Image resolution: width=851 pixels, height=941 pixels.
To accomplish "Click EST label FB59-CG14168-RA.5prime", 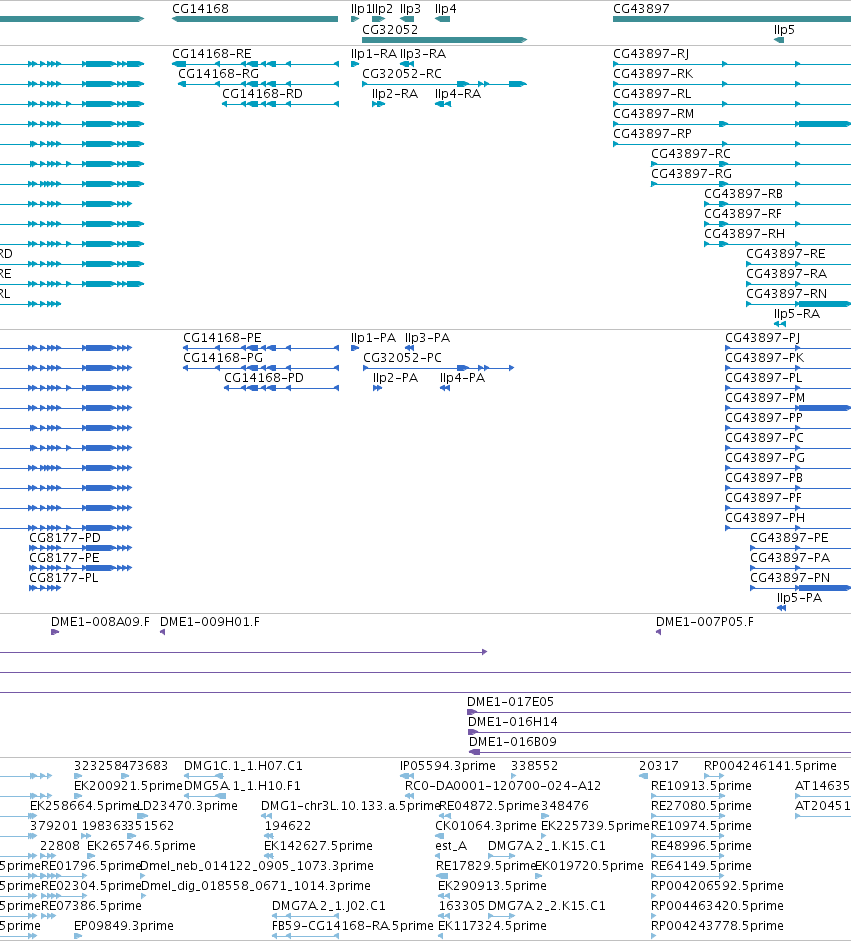I will click(352, 925).
